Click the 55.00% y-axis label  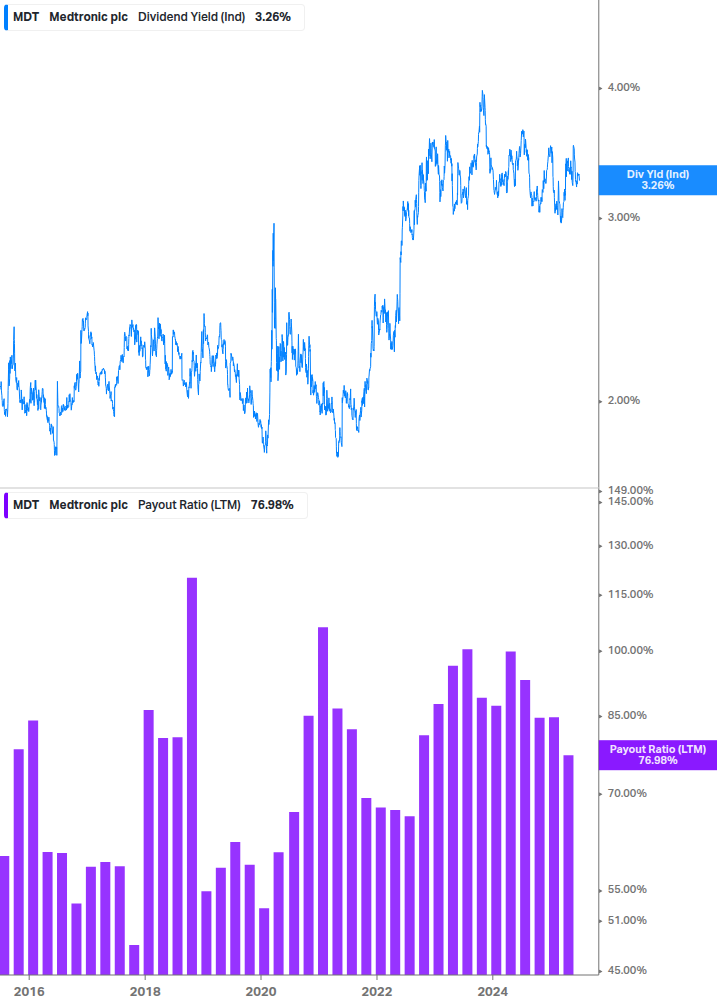click(627, 890)
